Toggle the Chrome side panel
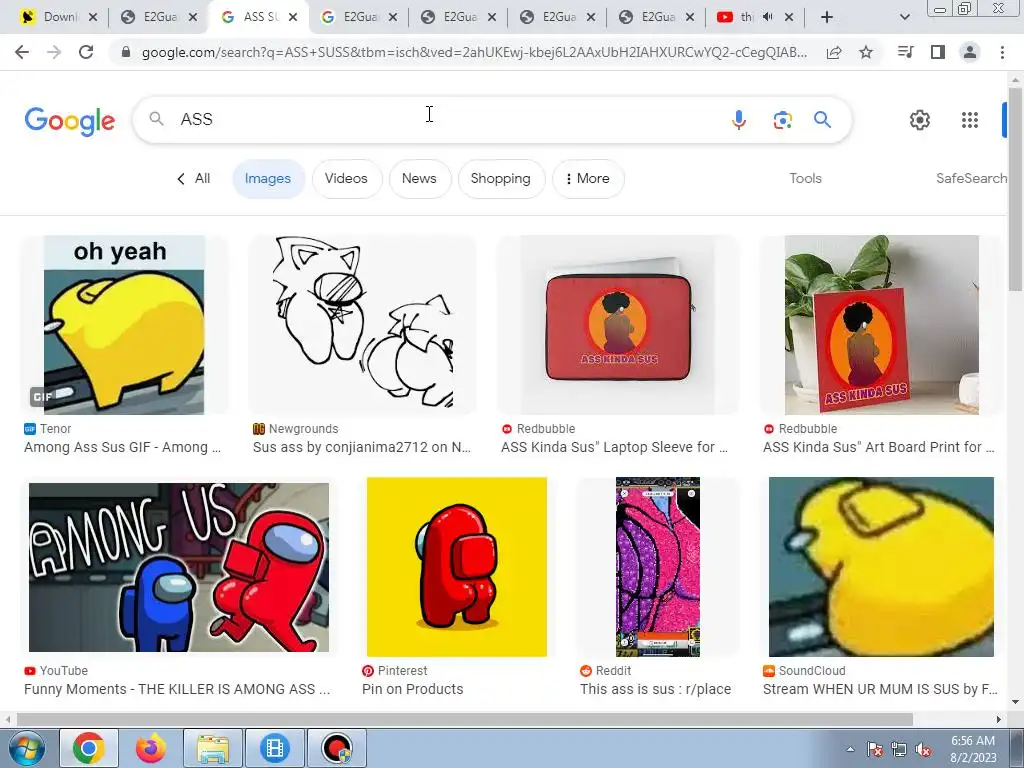Screen dimensions: 1024x768 [x=938, y=52]
